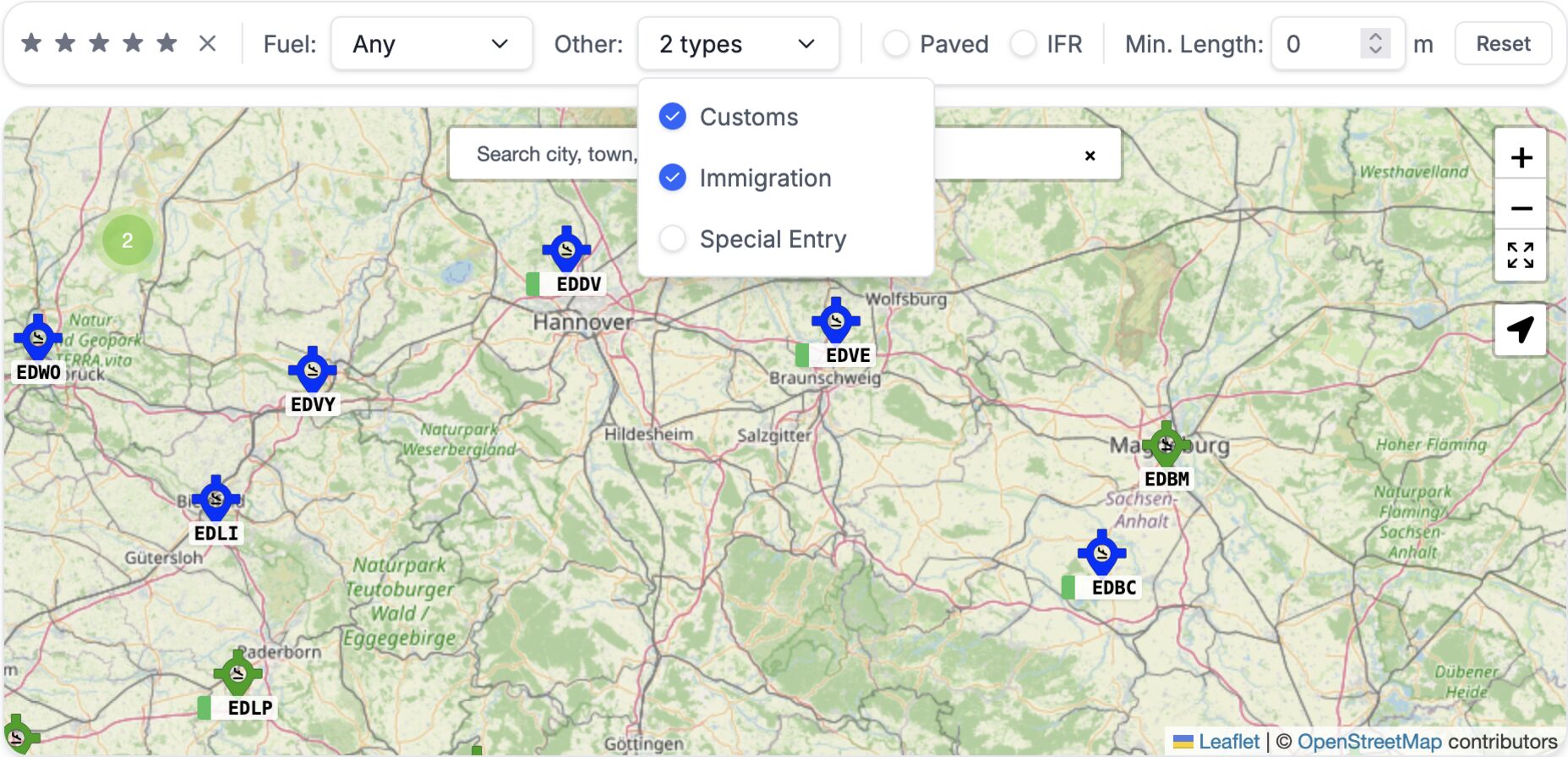Image resolution: width=1568 pixels, height=757 pixels.
Task: Uncheck the Customs option
Action: coord(673,117)
